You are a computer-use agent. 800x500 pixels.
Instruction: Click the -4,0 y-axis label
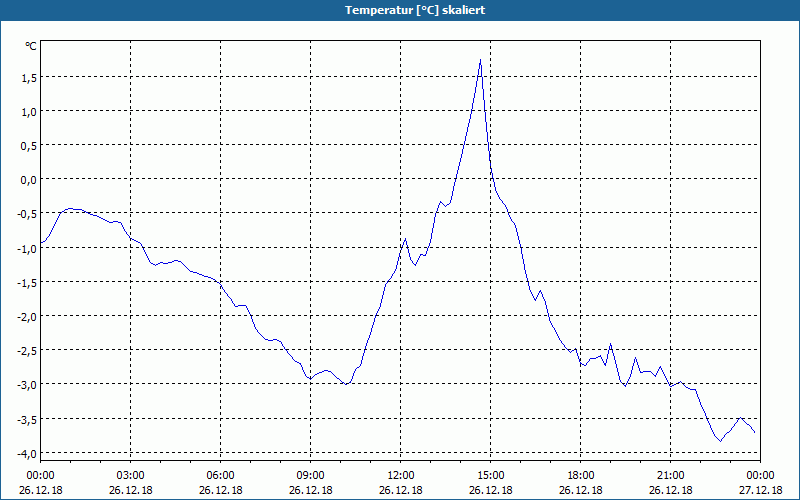(27, 454)
